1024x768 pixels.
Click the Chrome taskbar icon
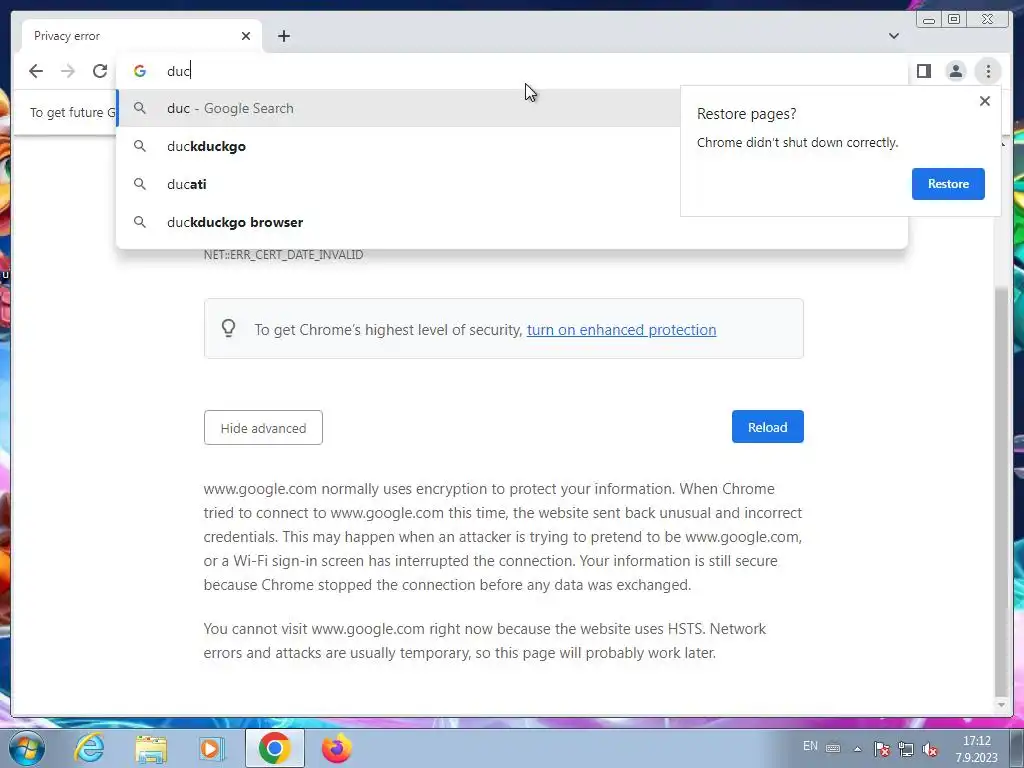point(274,748)
